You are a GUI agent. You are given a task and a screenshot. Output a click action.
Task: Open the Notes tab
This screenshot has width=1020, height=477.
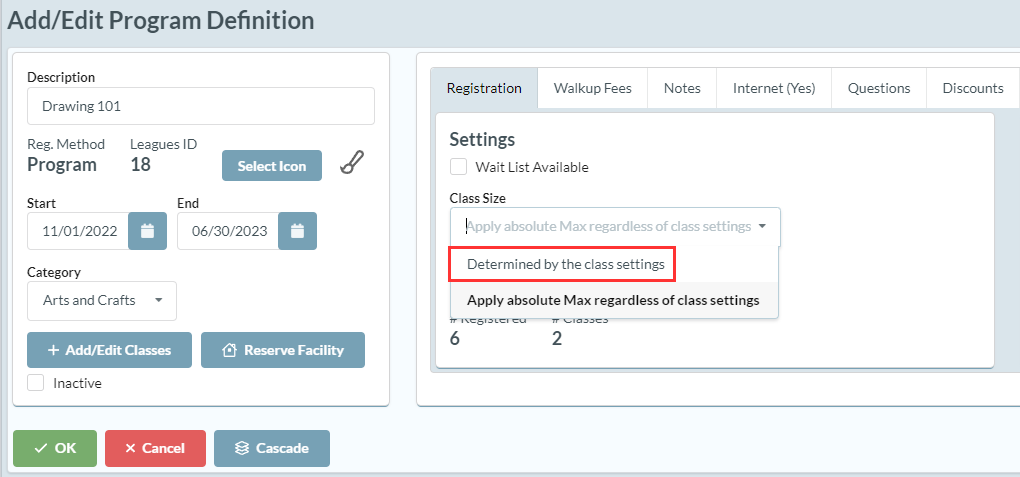click(682, 88)
